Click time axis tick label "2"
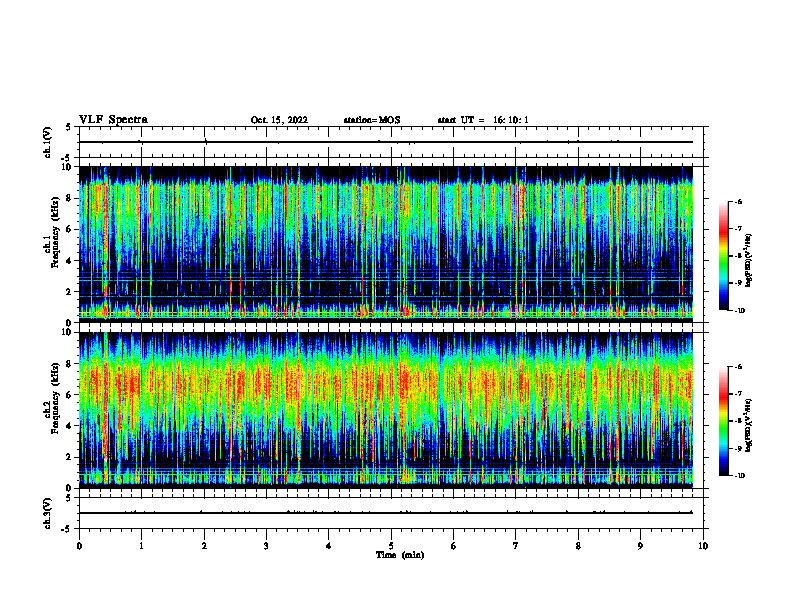The image size is (792, 612). click(x=204, y=546)
